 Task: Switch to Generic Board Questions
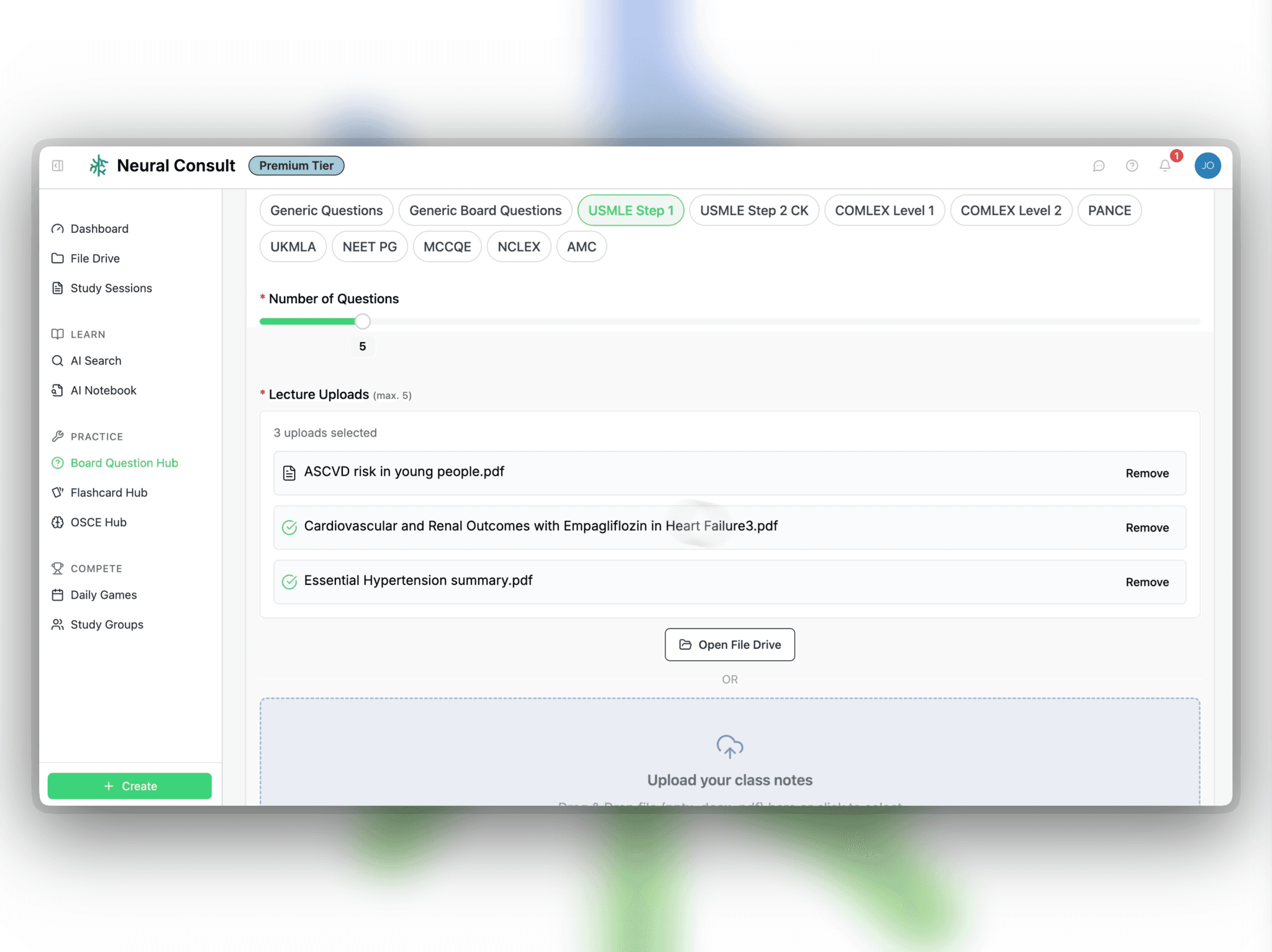[485, 210]
